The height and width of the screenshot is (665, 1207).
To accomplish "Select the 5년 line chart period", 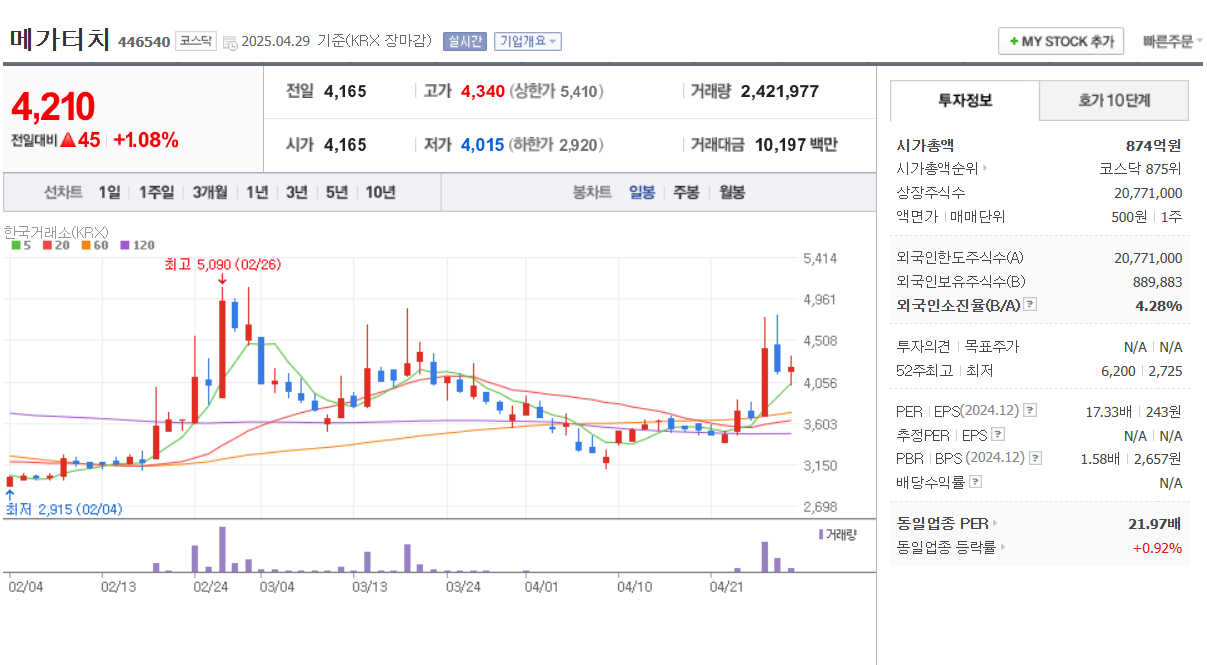I will pyautogui.click(x=336, y=192).
